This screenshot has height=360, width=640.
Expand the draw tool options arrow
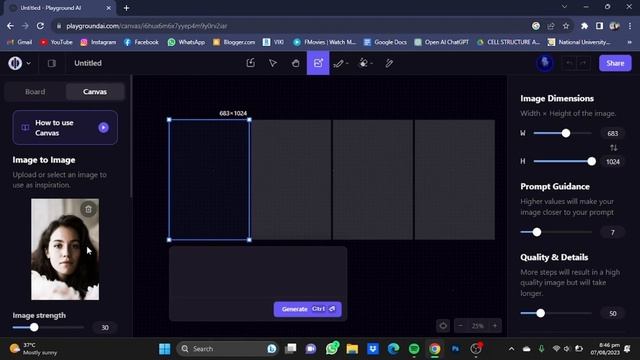click(x=347, y=64)
